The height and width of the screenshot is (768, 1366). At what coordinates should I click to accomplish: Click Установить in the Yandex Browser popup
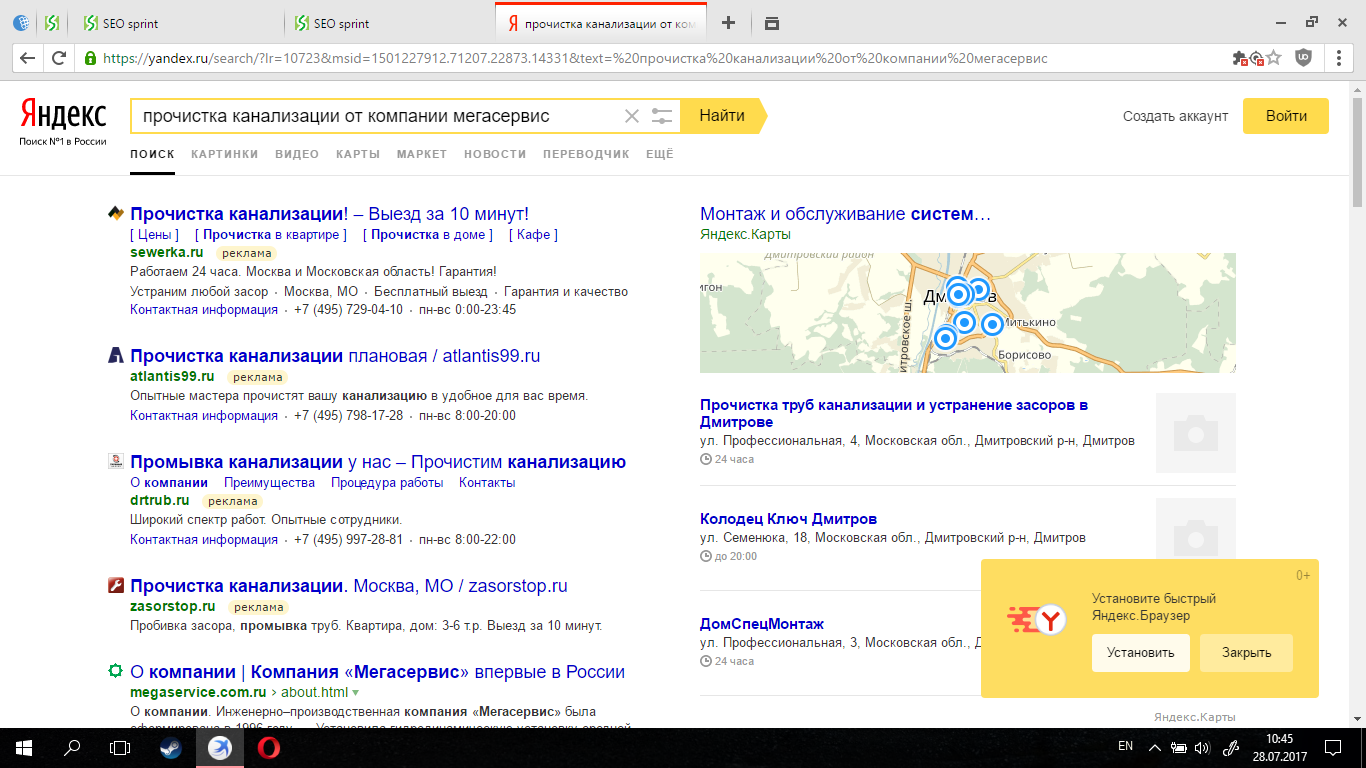click(x=1141, y=653)
